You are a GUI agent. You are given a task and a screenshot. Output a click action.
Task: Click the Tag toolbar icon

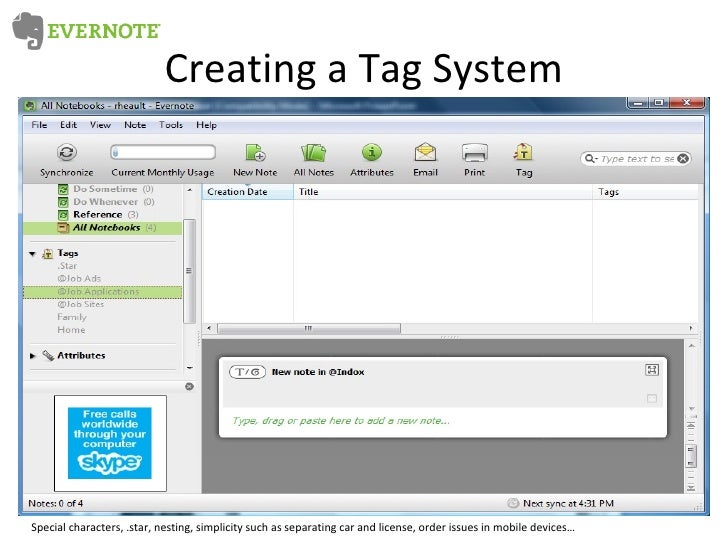[x=523, y=152]
